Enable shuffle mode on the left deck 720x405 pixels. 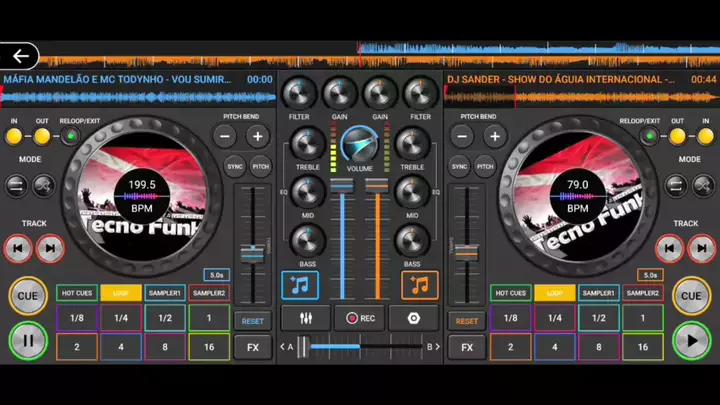tap(44, 185)
